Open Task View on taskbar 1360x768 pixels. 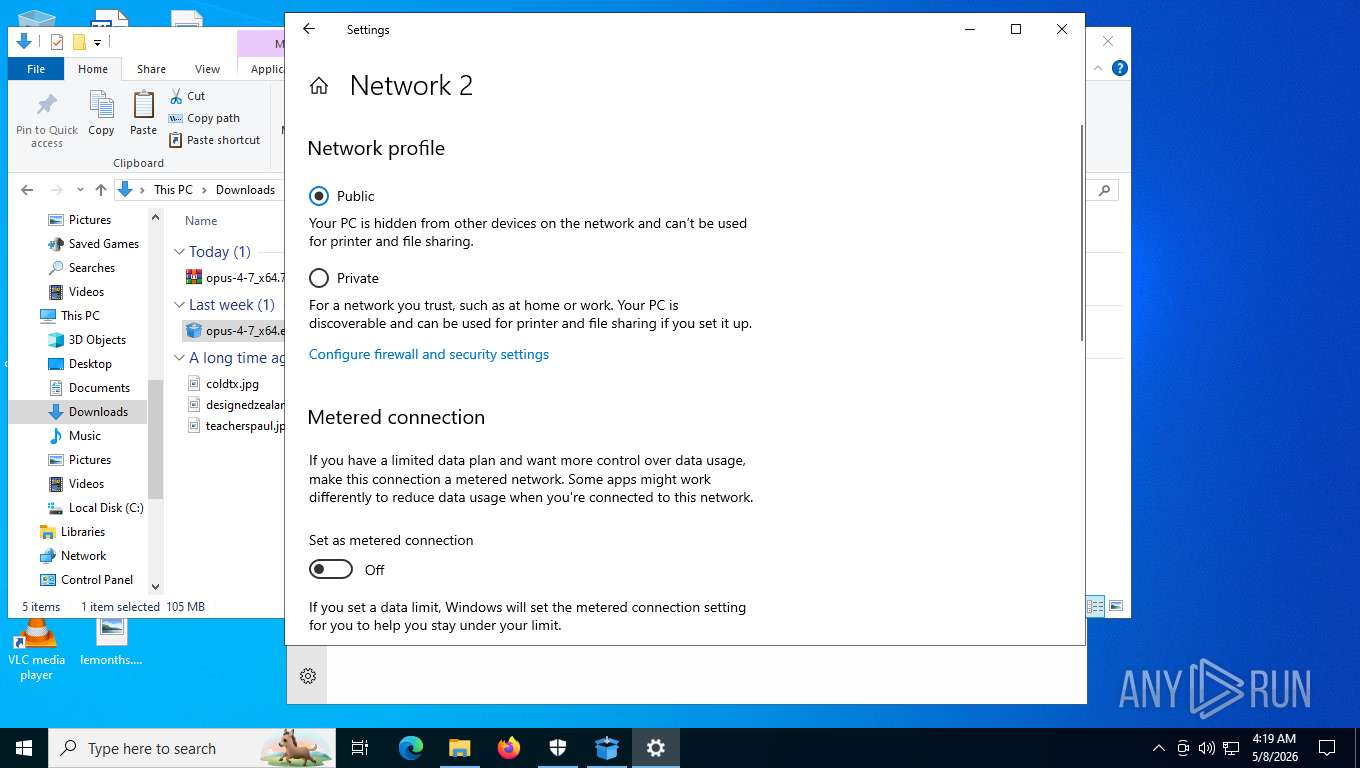(360, 748)
